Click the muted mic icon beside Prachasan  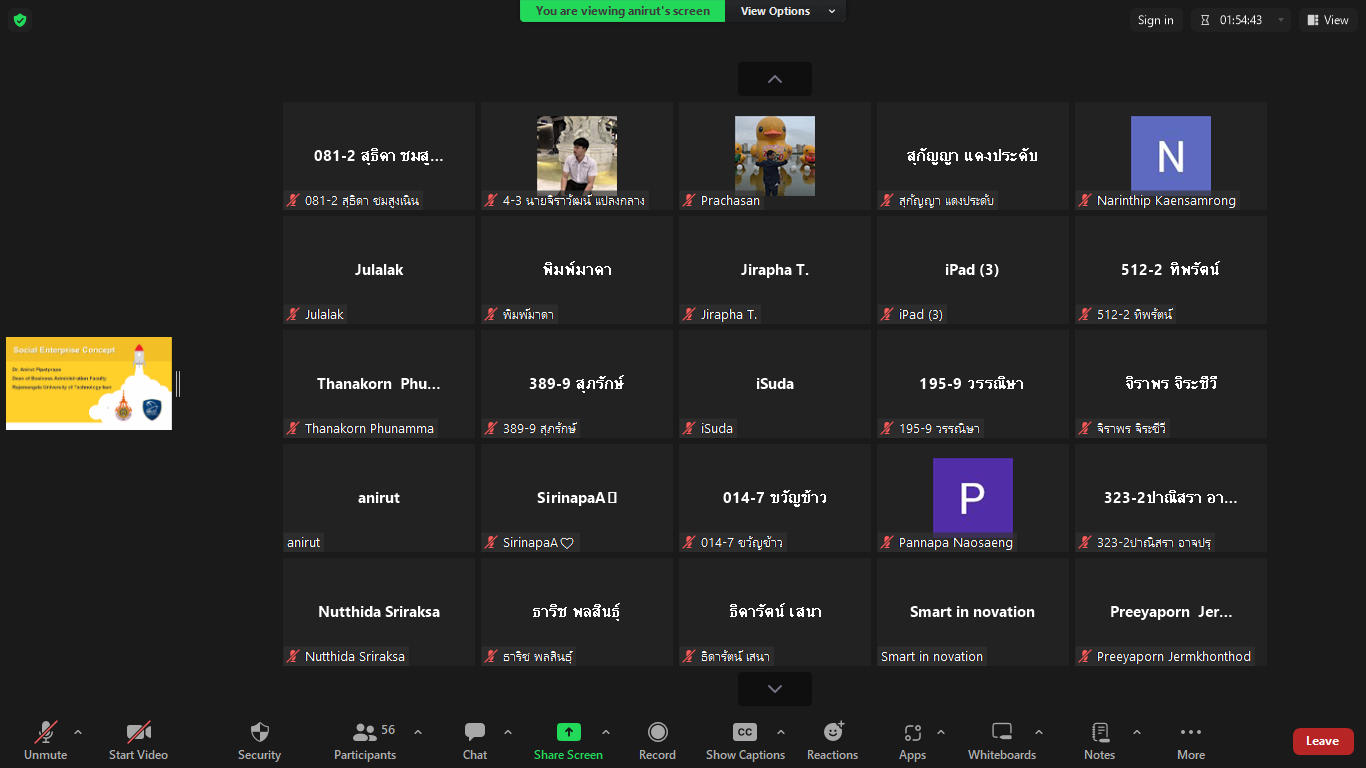point(689,200)
